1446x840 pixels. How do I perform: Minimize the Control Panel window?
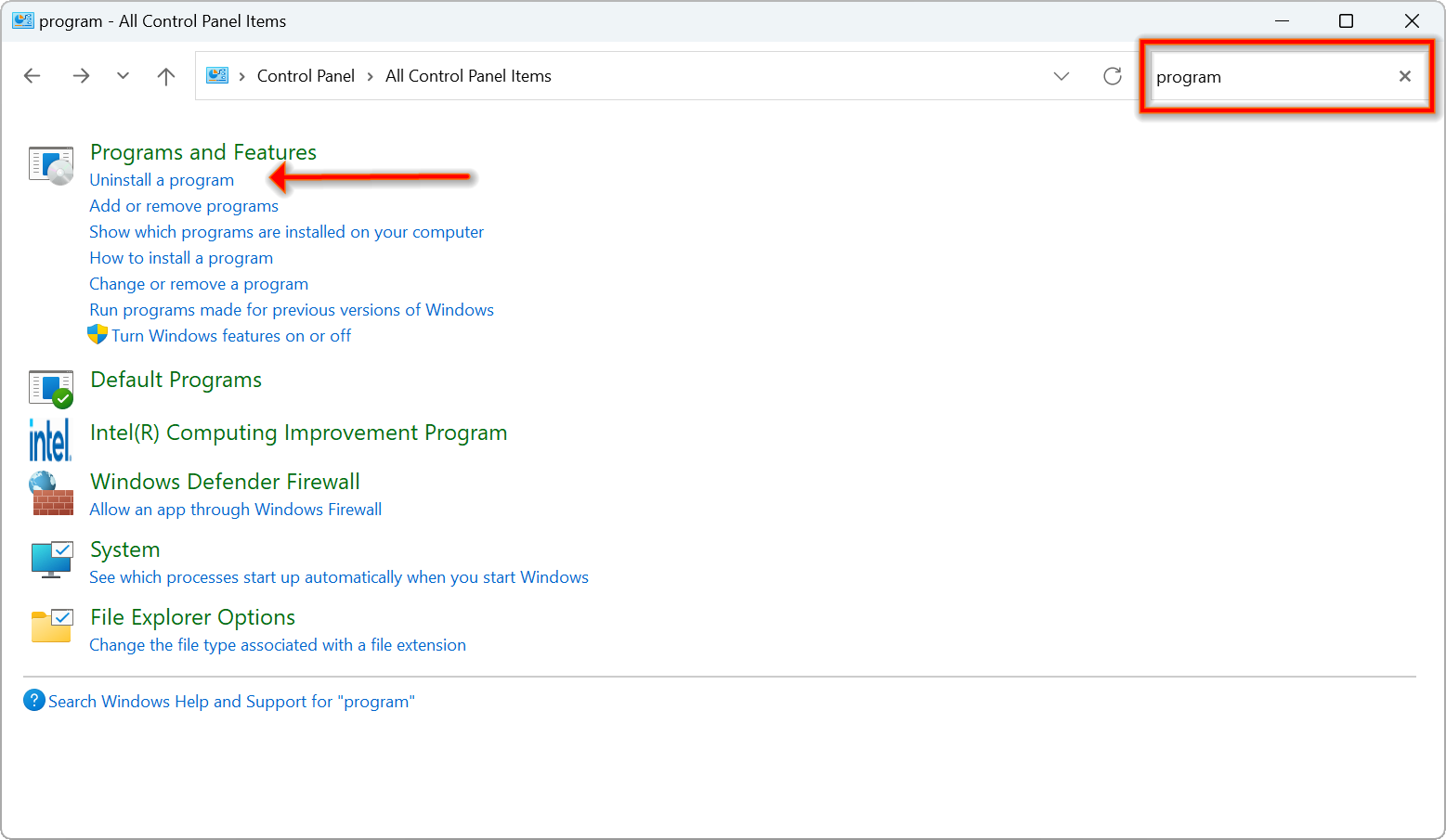(1283, 20)
